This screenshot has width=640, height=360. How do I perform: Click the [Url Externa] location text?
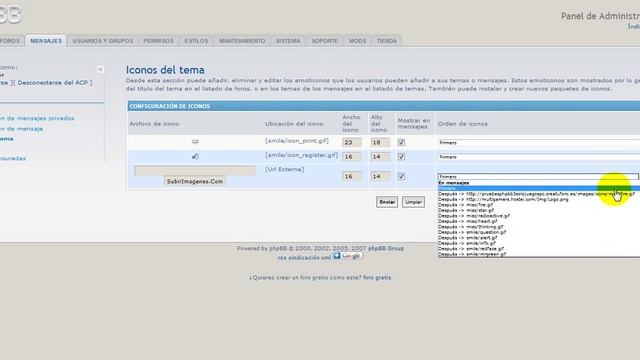tap(284, 169)
